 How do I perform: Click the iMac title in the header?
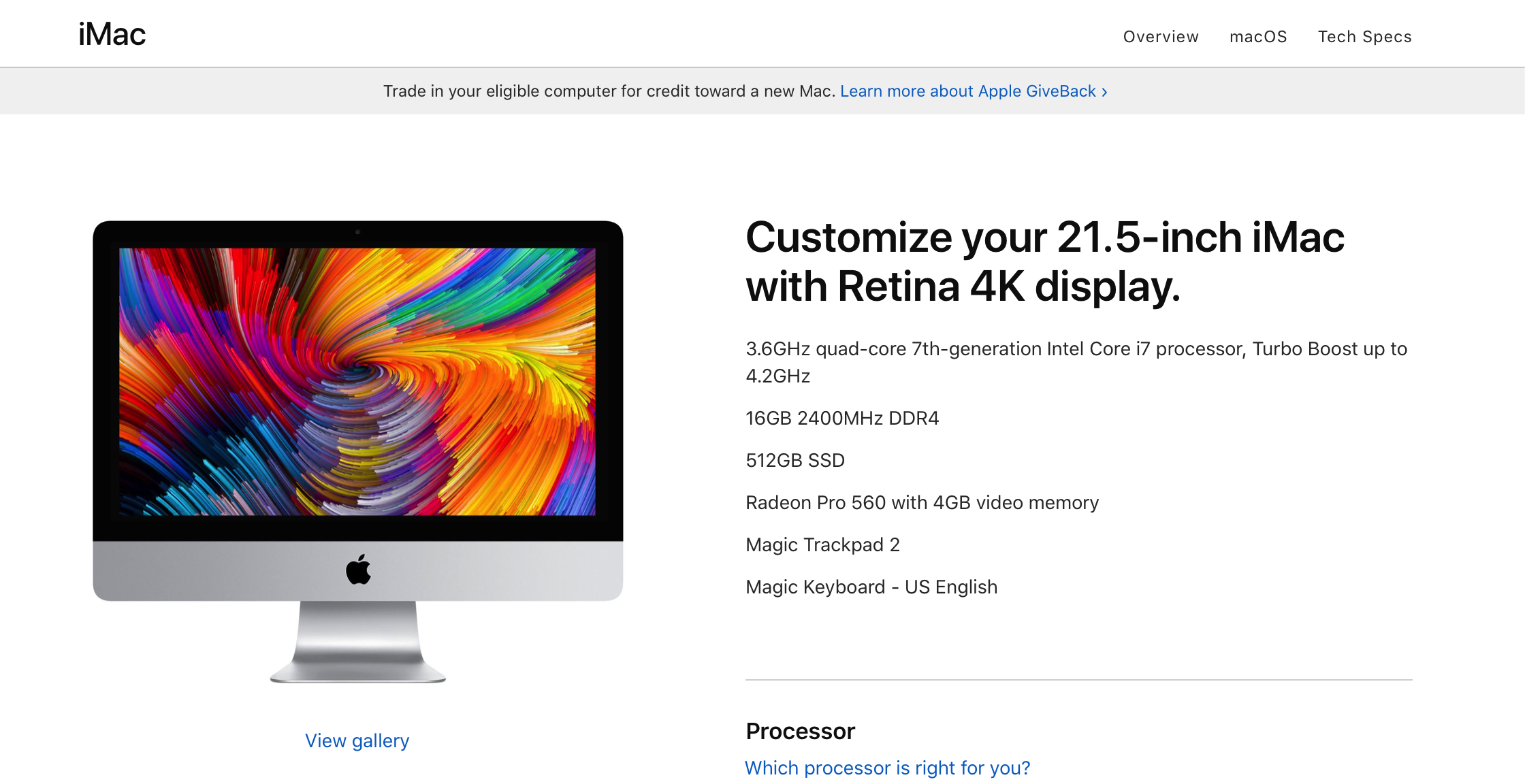point(112,35)
